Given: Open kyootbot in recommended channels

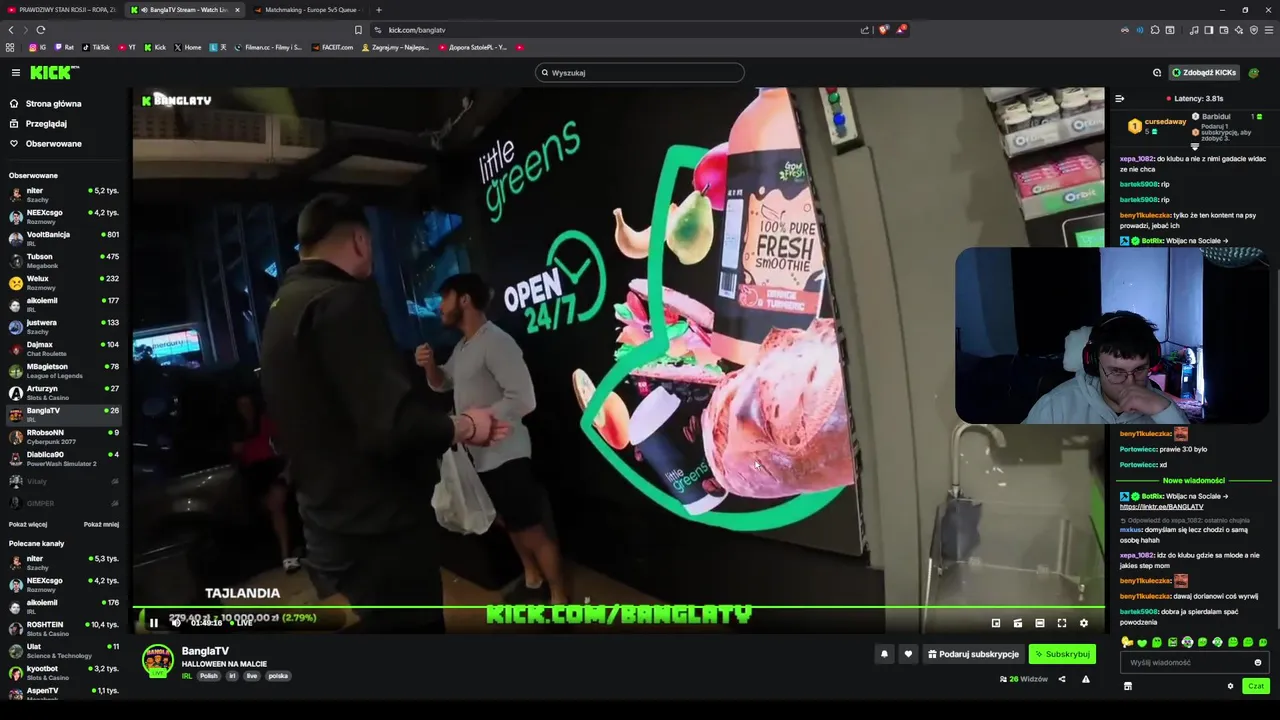Looking at the screenshot, I should pyautogui.click(x=64, y=672).
